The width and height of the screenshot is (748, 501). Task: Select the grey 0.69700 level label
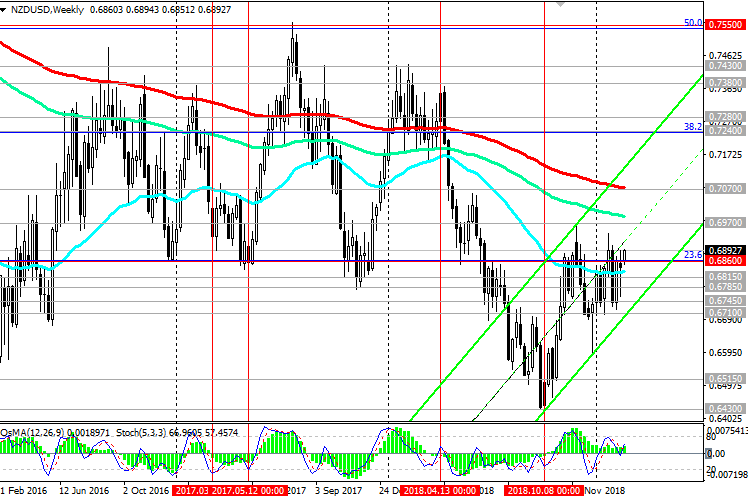coord(725,223)
